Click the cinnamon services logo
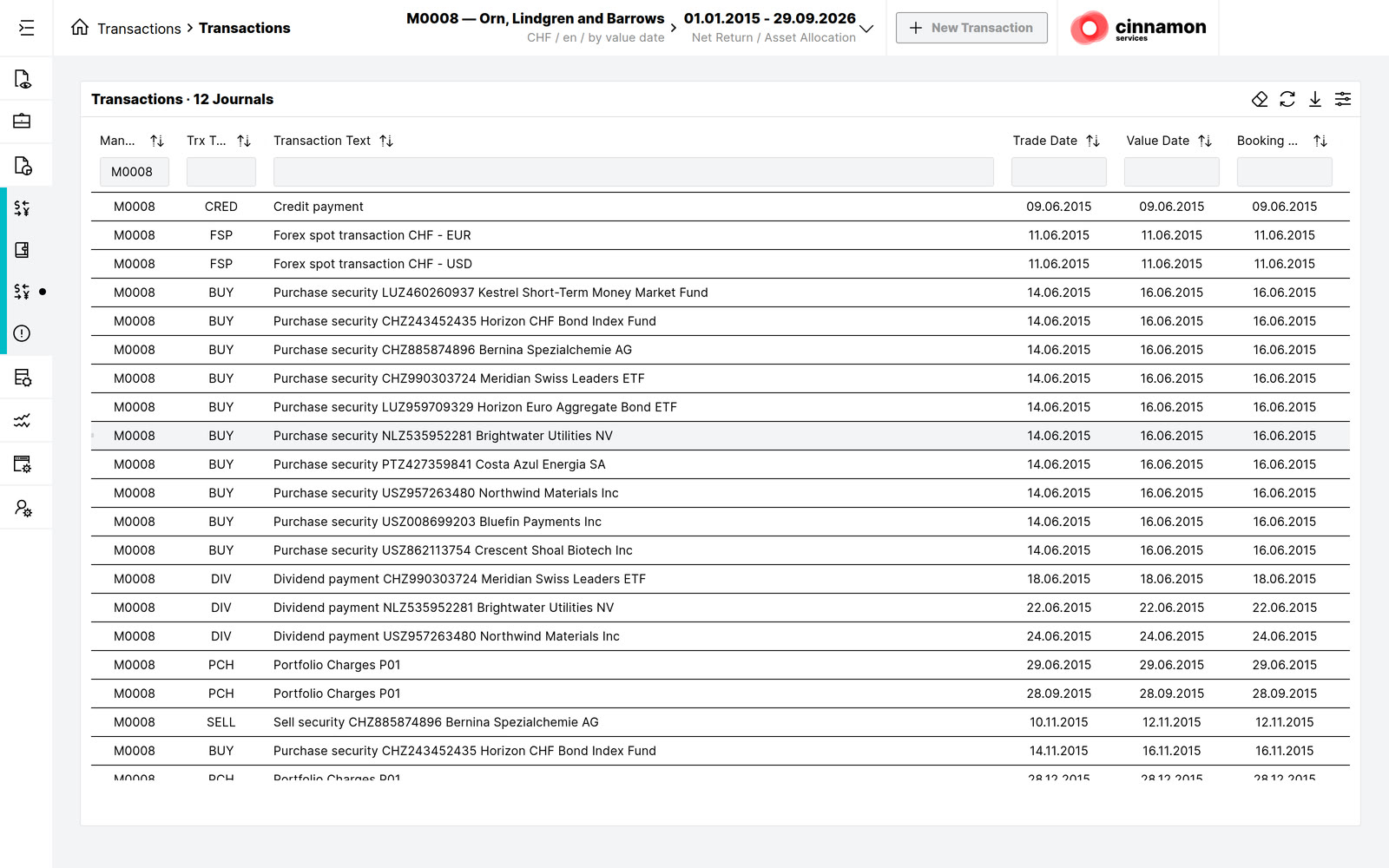This screenshot has height=868, width=1389. [x=1138, y=28]
